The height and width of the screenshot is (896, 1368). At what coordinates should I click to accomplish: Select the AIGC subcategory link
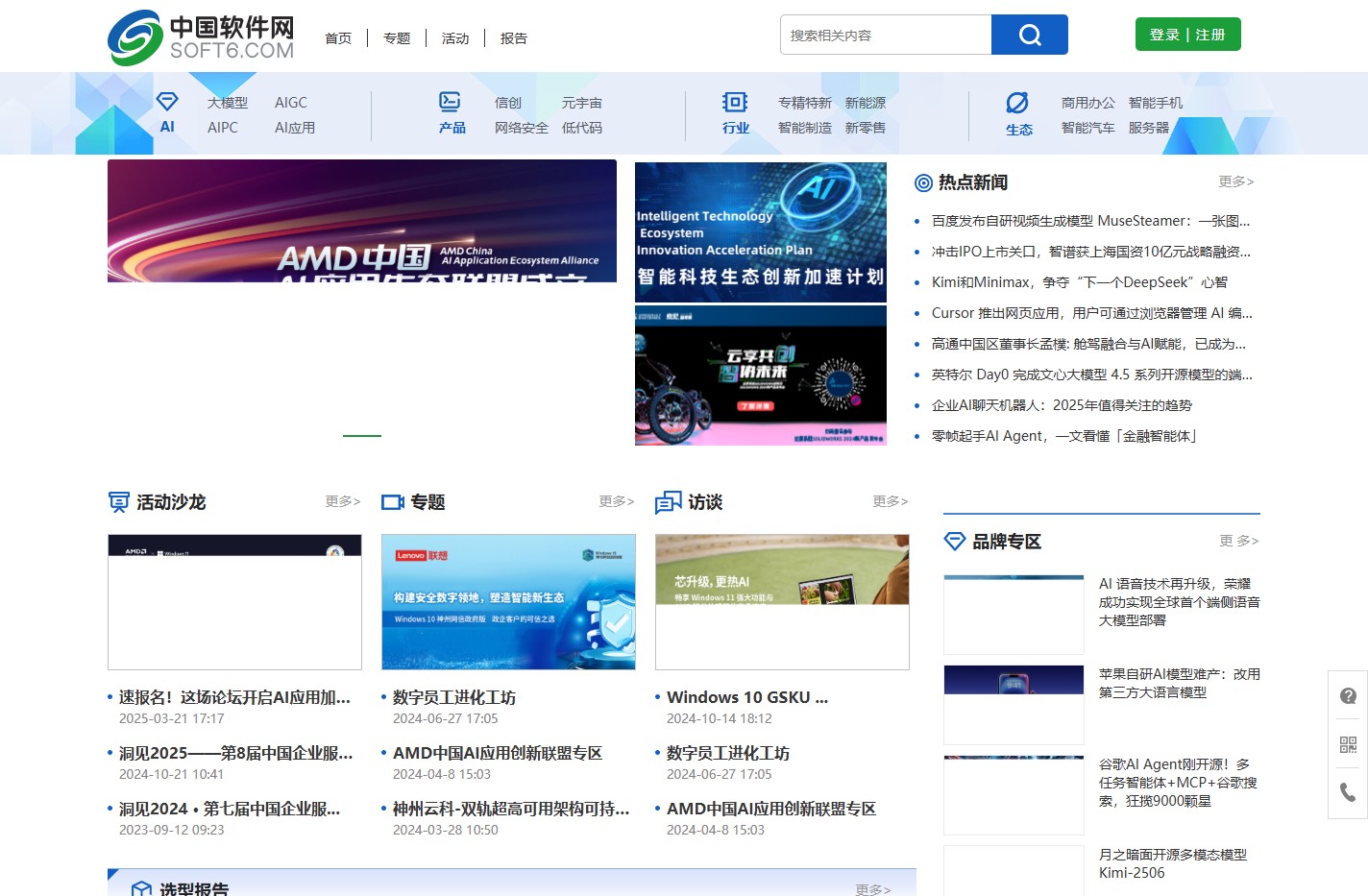click(291, 103)
